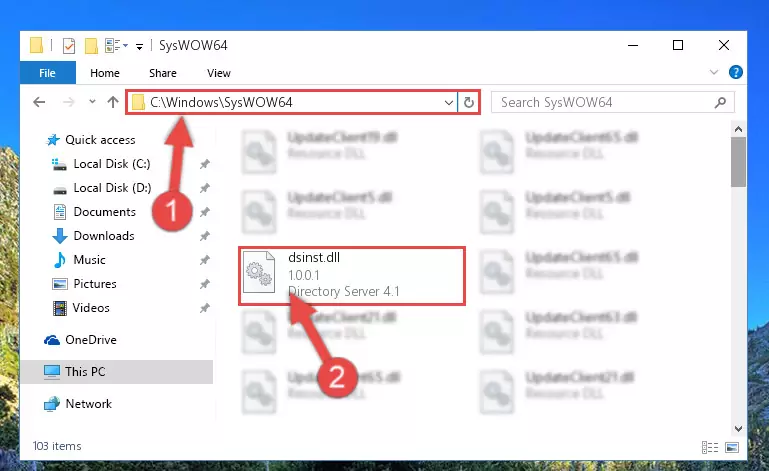
Task: Maximize the SysWOW64 window
Action: point(678,45)
